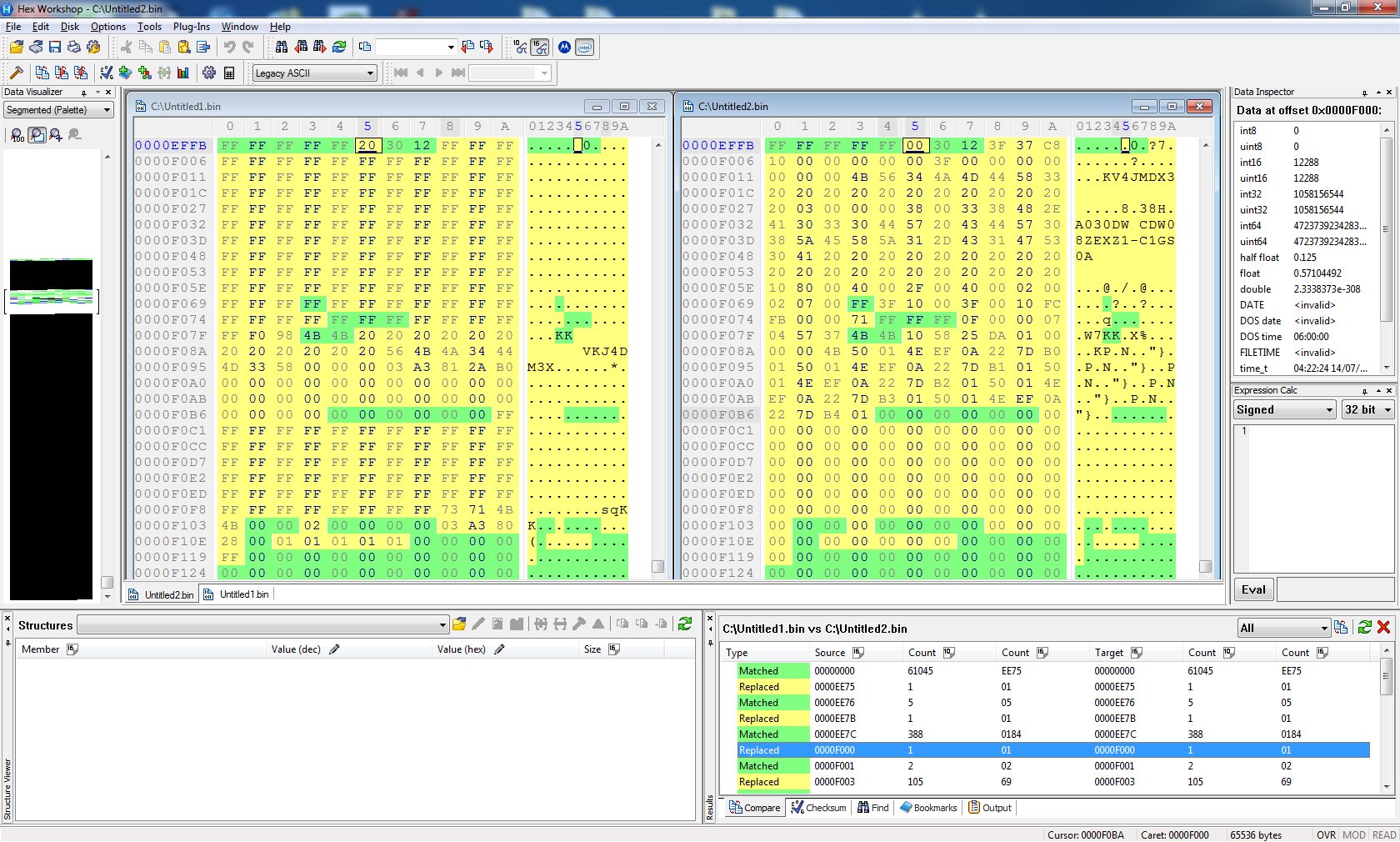Toggle hex 16 offset display mode
This screenshot has width=1400, height=842.
541,48
